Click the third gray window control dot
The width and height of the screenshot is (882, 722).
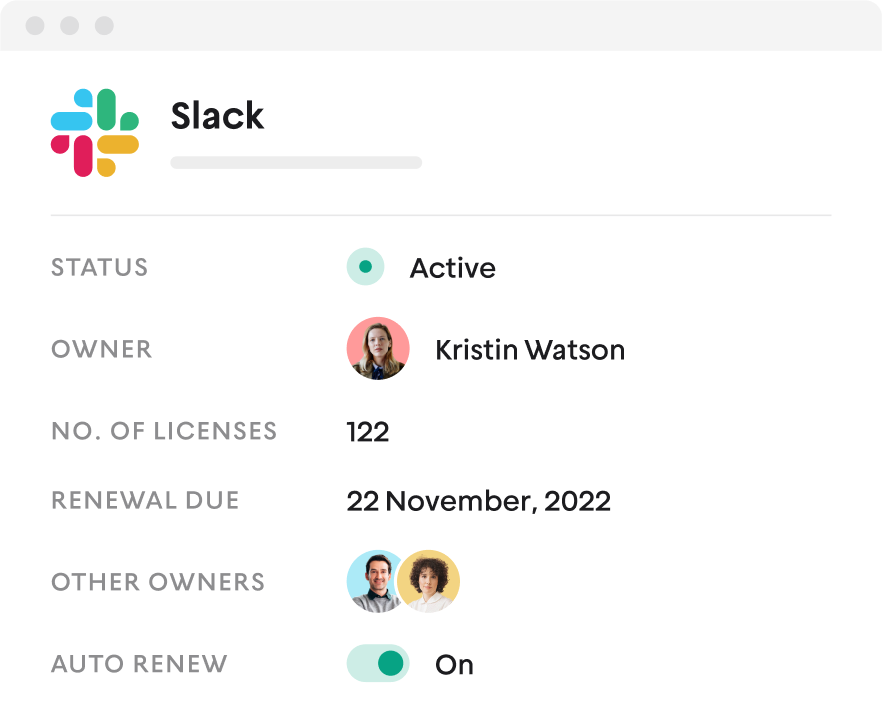pyautogui.click(x=104, y=25)
